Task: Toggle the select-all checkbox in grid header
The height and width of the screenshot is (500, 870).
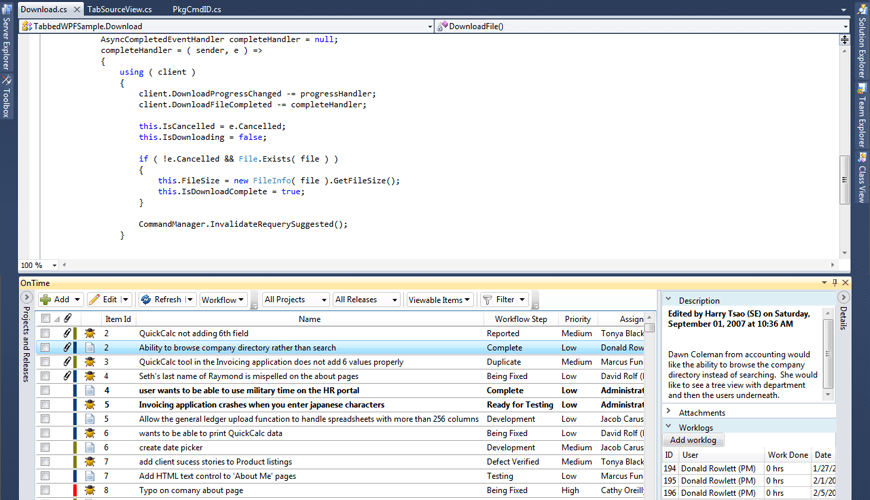Action: [45, 319]
